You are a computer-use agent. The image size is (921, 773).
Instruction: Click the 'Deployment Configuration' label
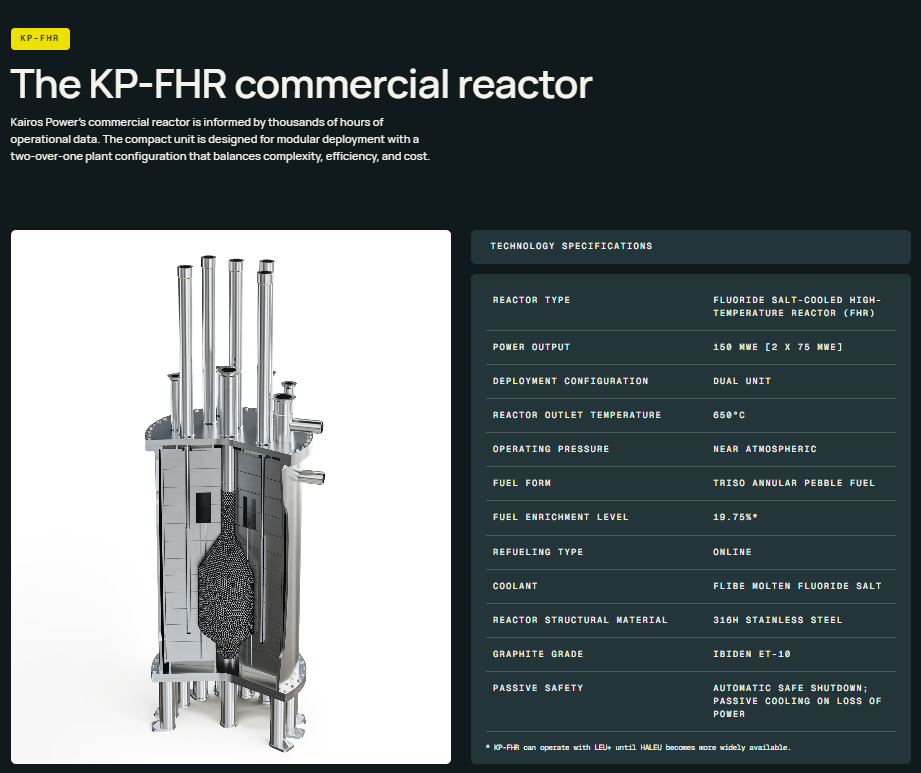pyautogui.click(x=570, y=381)
